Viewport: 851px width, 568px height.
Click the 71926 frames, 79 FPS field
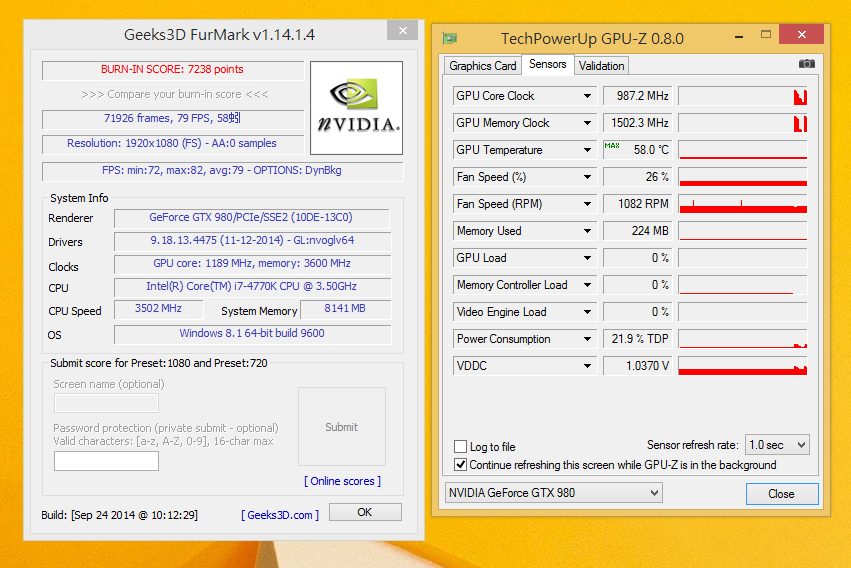pyautogui.click(x=173, y=119)
